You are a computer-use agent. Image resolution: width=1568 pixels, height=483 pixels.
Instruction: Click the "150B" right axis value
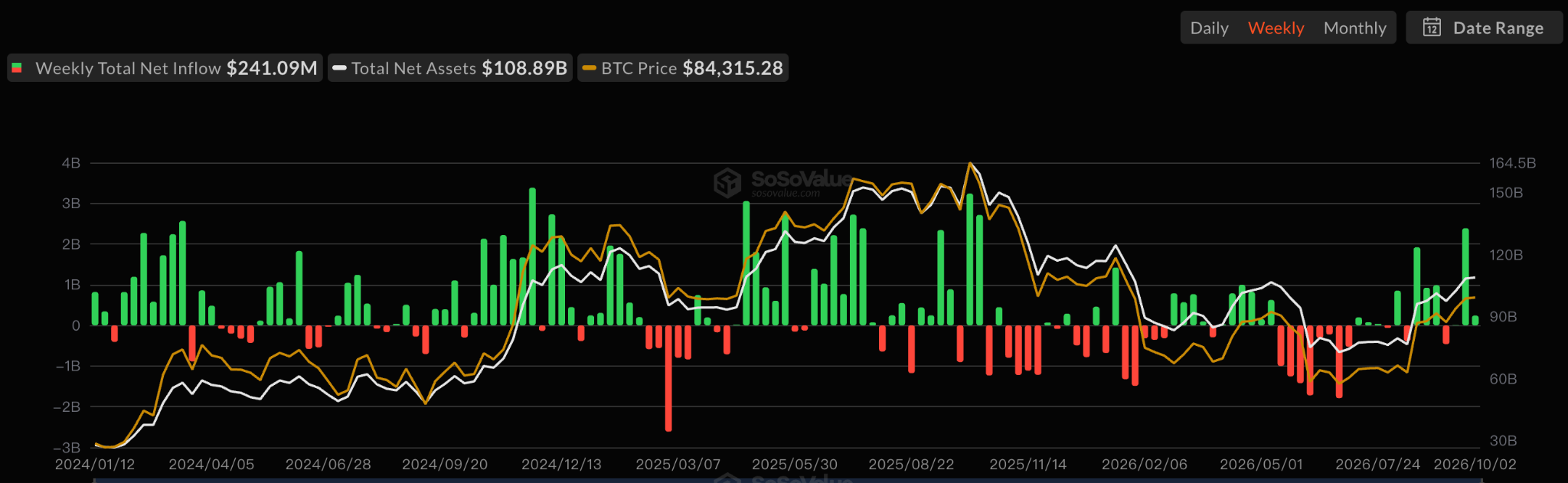(1506, 193)
